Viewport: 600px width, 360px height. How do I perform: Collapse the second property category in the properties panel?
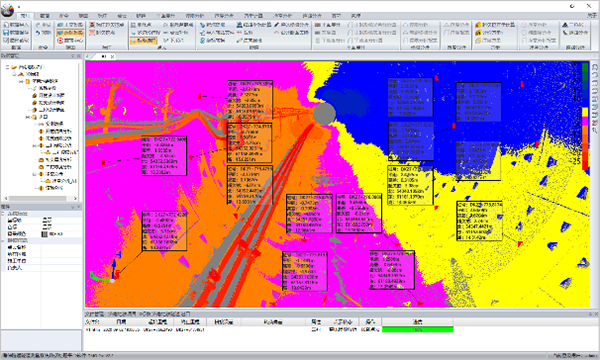[x=3, y=241]
